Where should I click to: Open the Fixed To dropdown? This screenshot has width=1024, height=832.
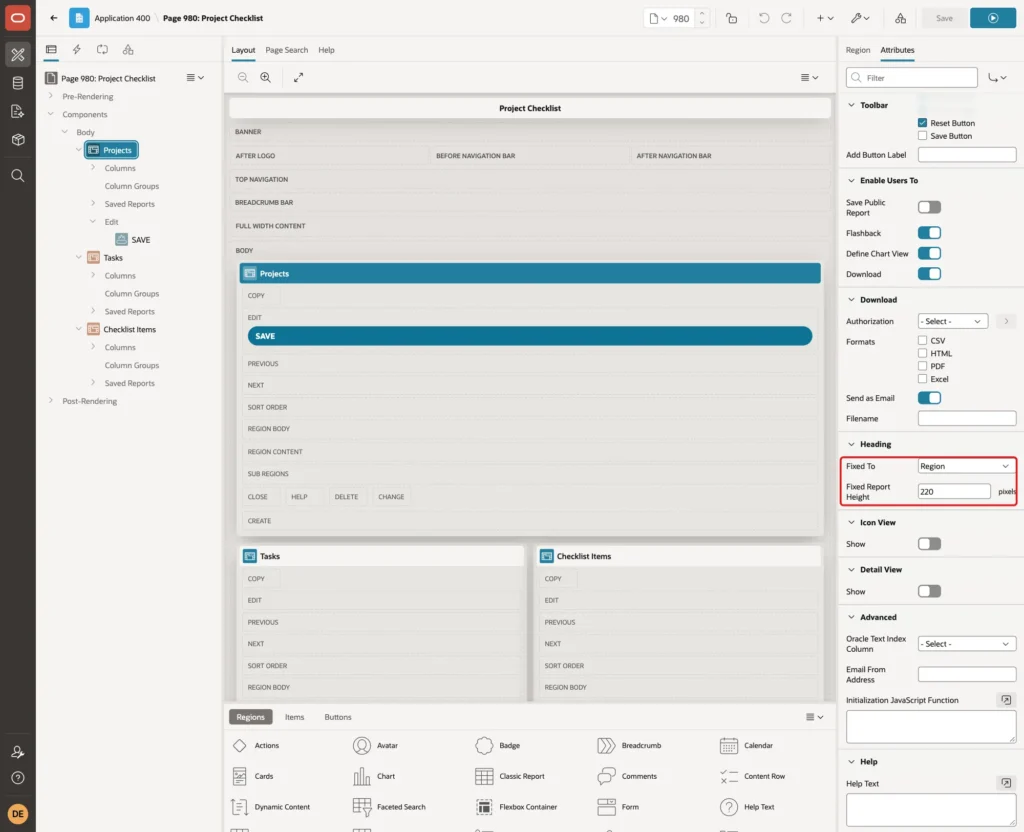[966, 466]
